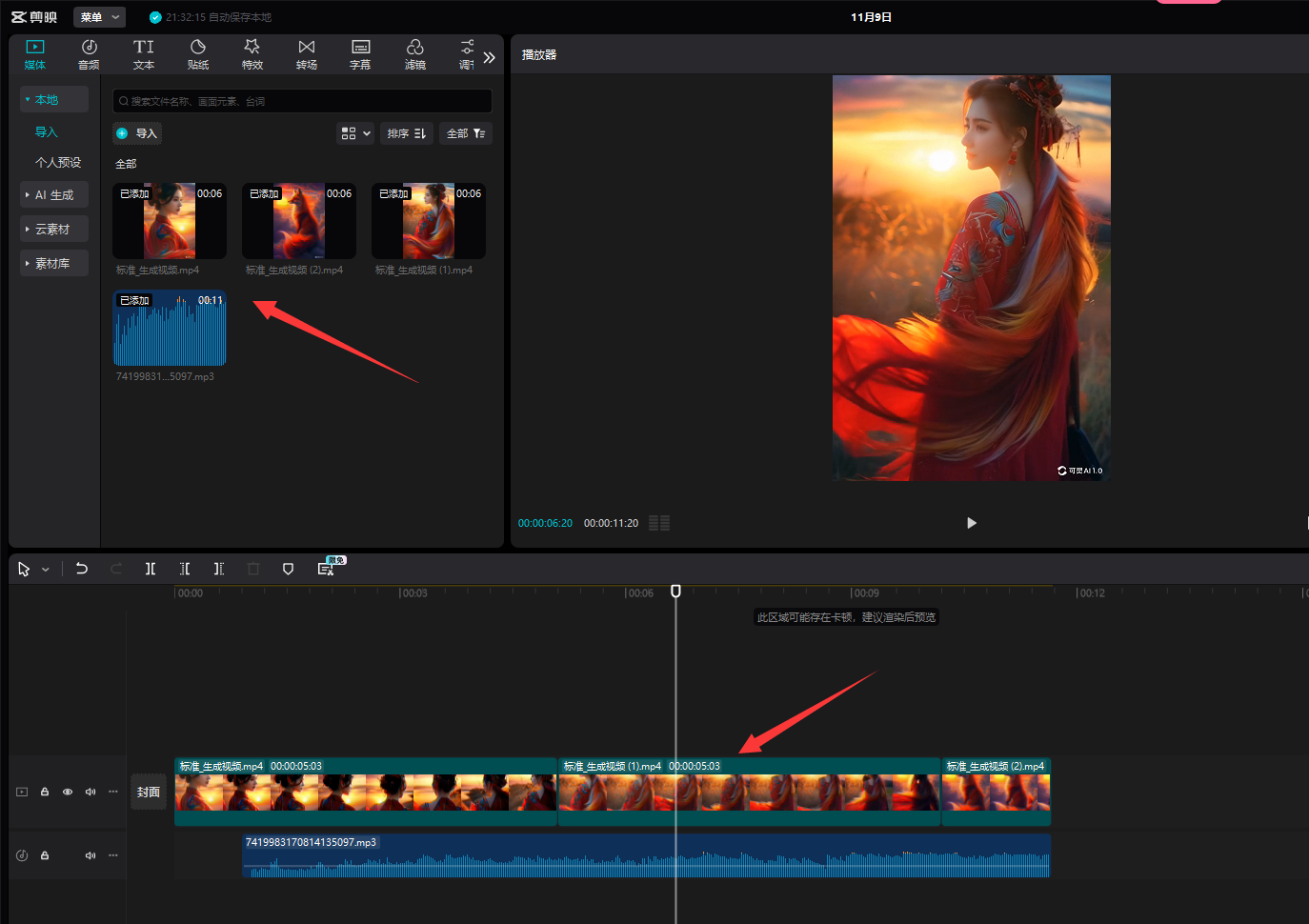Select the 标准_生成视频 (1).mp4 thumbnail
This screenshot has width=1309, height=924.
[x=429, y=221]
